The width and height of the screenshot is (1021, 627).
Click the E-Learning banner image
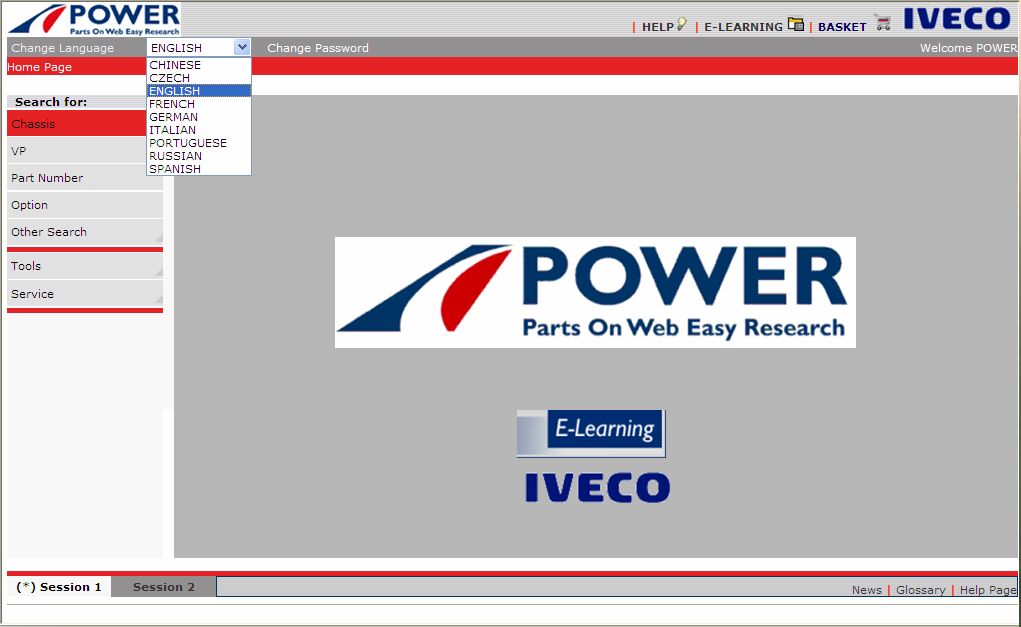591,433
